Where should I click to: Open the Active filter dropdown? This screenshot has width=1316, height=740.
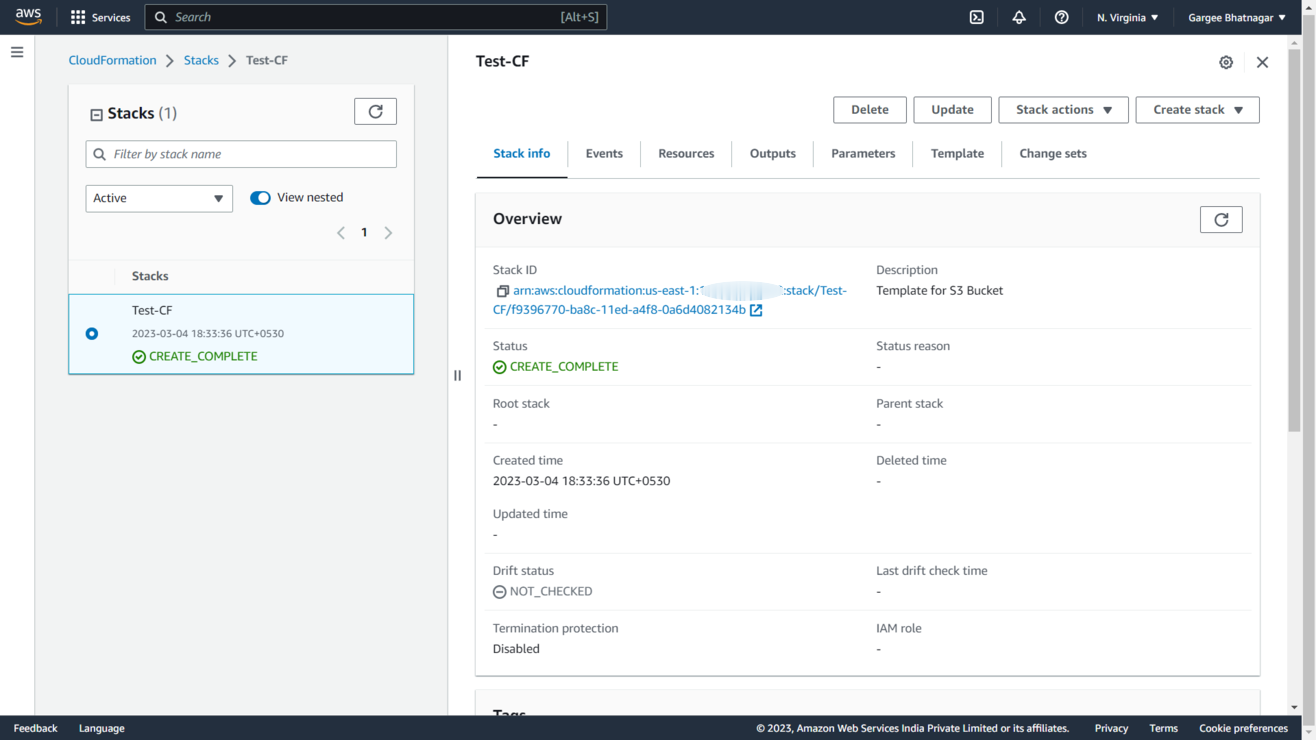(159, 198)
